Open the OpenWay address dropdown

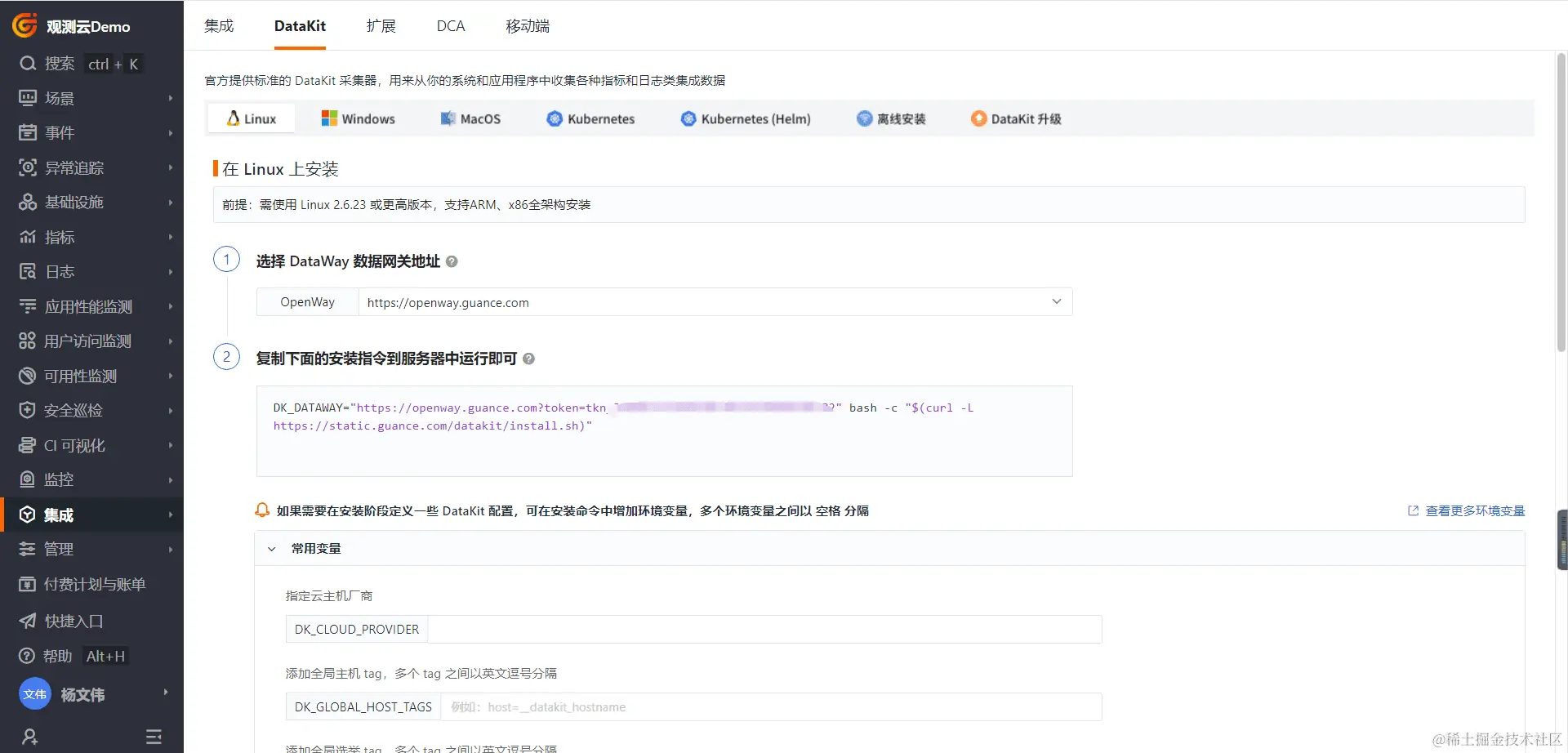point(715,302)
